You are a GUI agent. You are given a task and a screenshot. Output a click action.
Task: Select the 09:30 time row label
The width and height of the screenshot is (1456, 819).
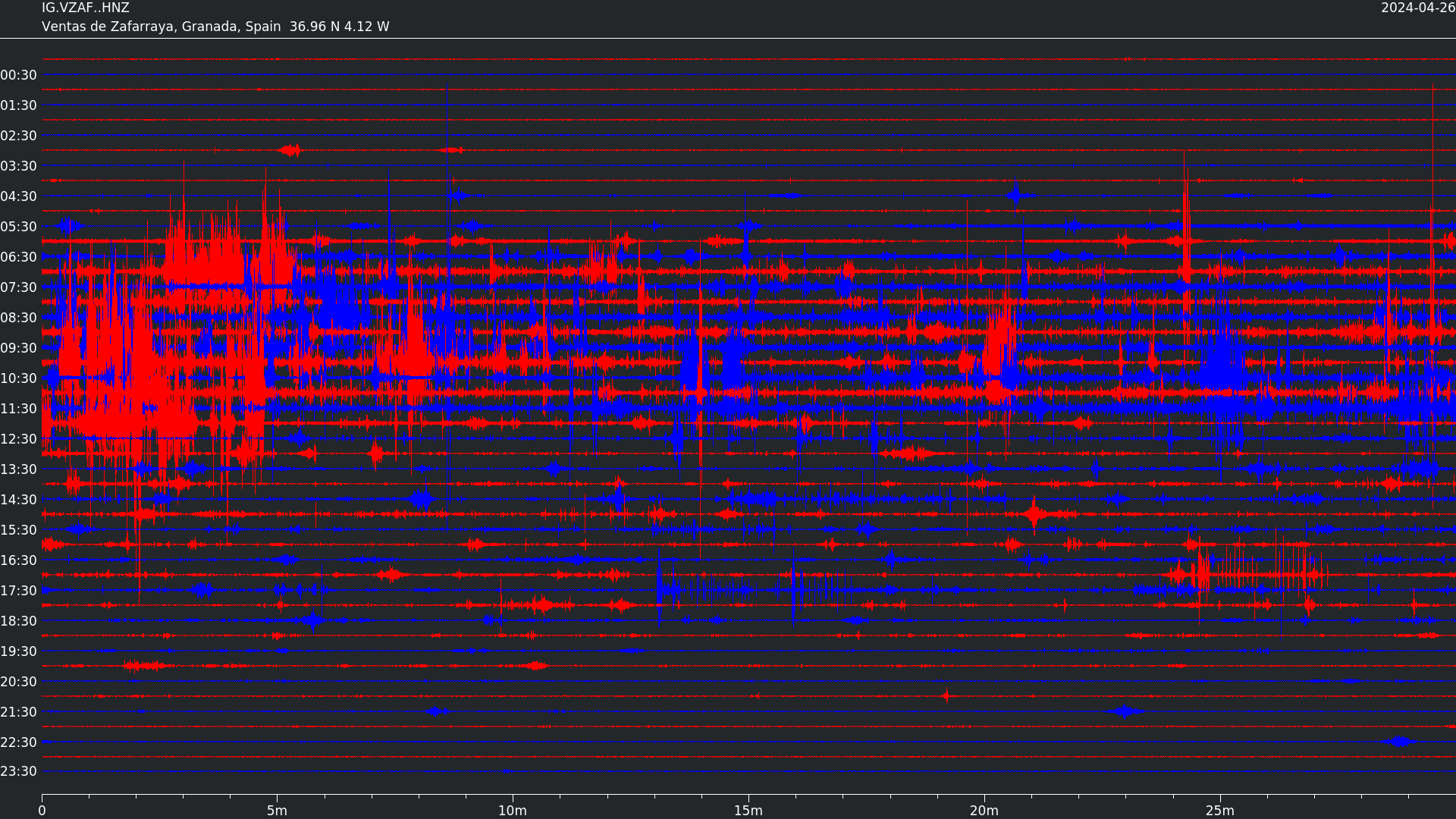pos(19,348)
